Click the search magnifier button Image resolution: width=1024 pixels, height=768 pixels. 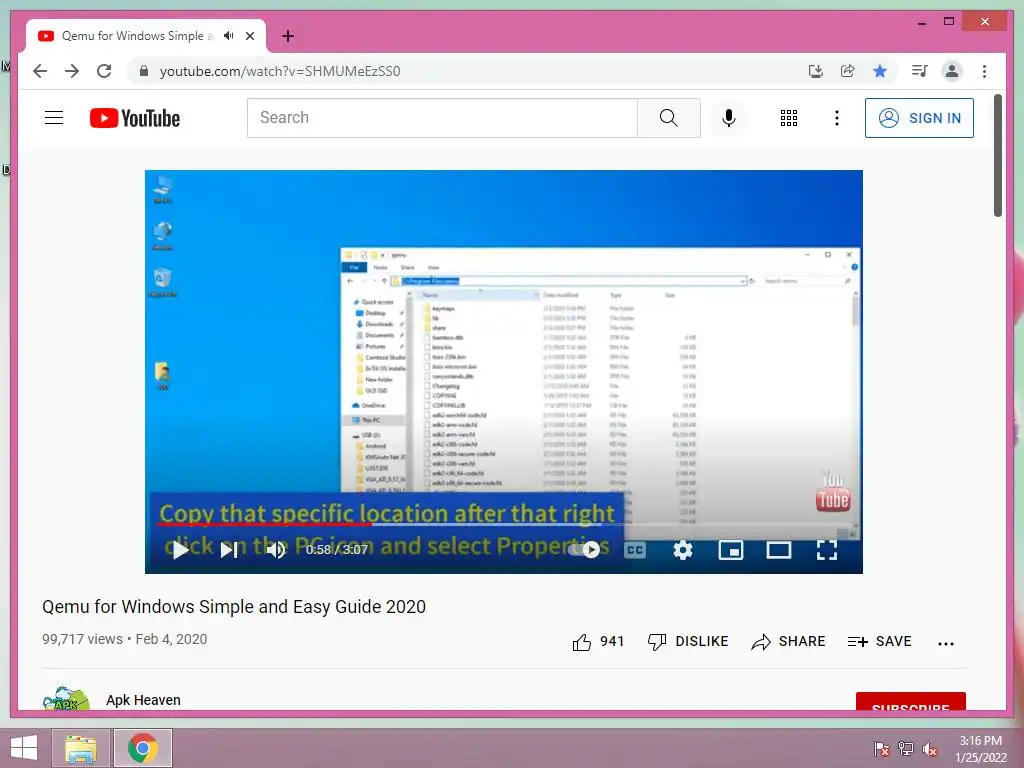(x=669, y=118)
